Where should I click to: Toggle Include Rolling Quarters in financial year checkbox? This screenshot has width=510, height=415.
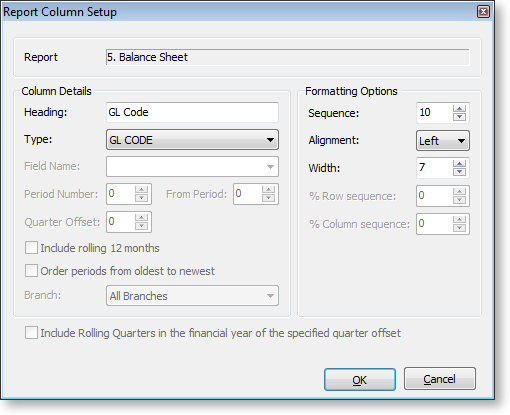(x=31, y=333)
